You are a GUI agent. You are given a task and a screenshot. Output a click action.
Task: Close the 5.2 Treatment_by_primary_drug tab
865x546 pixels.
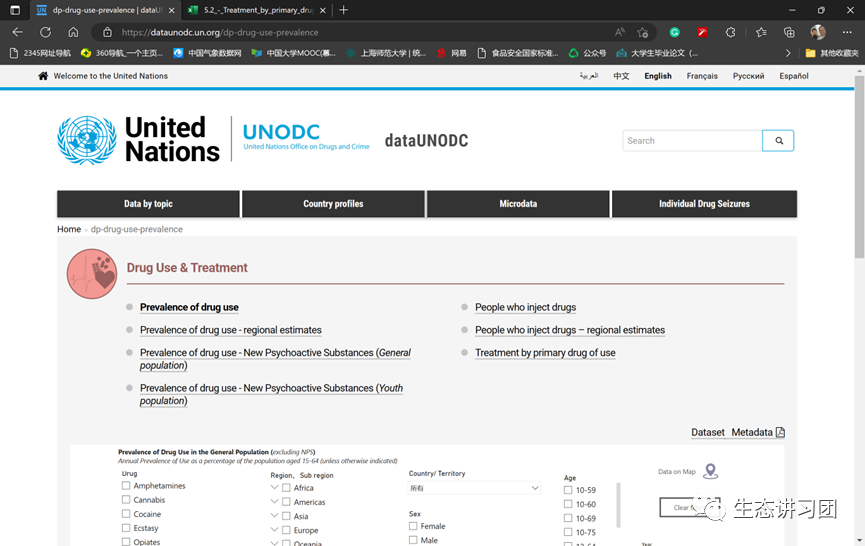click(x=323, y=10)
